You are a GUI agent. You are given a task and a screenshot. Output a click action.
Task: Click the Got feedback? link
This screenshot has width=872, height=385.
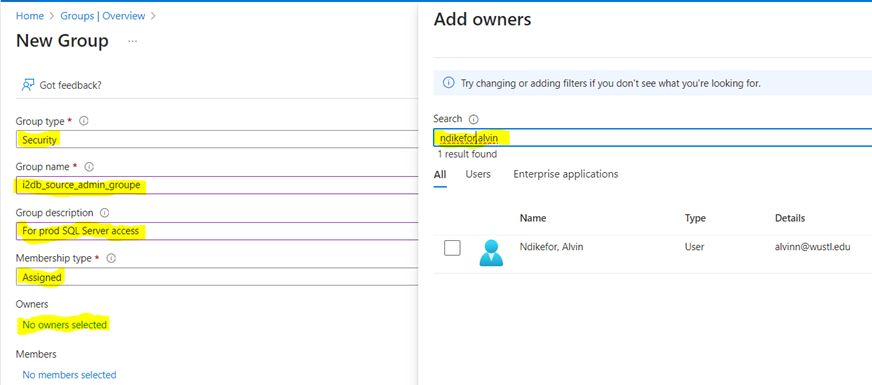pyautogui.click(x=70, y=85)
